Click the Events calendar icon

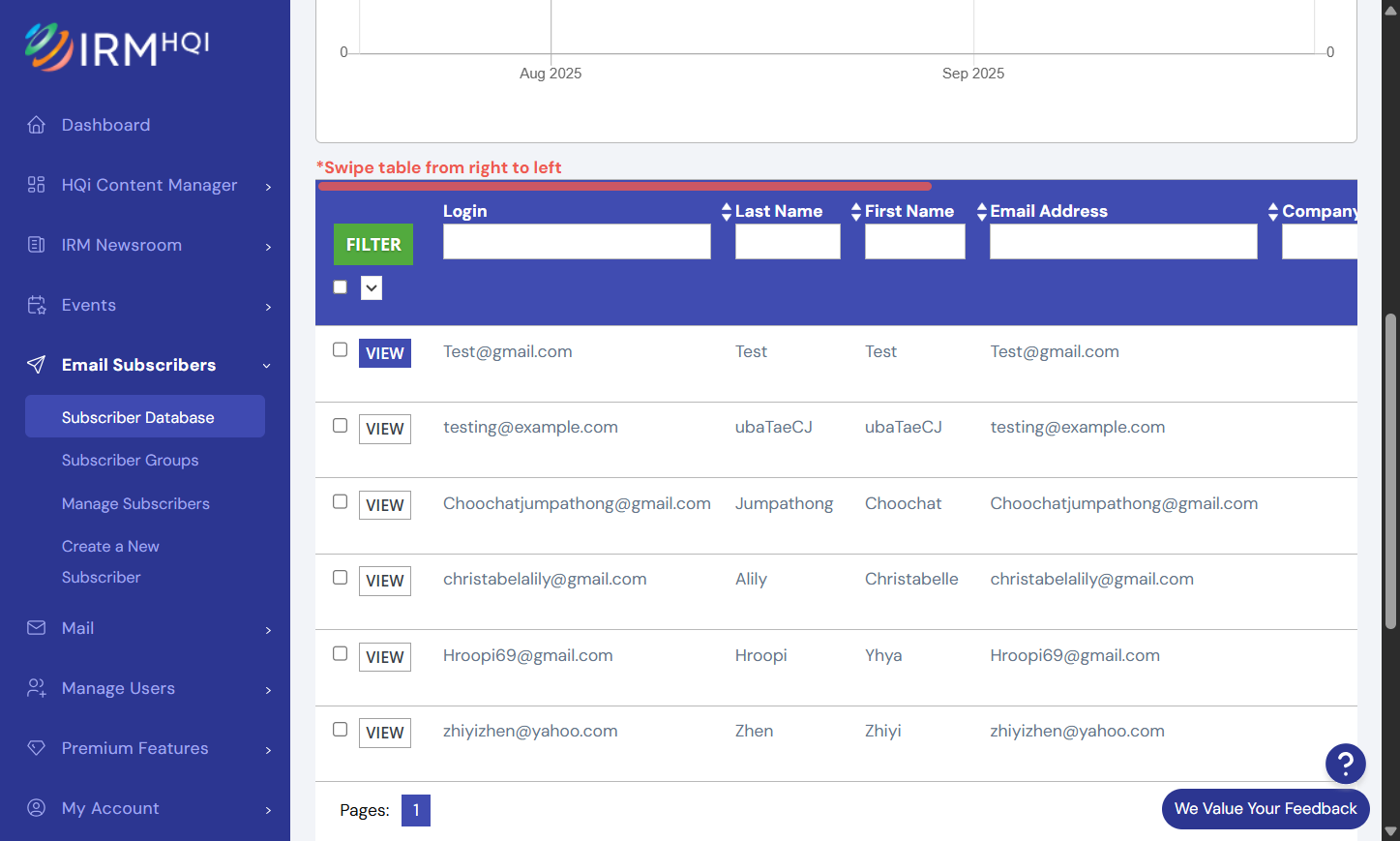pyautogui.click(x=37, y=305)
